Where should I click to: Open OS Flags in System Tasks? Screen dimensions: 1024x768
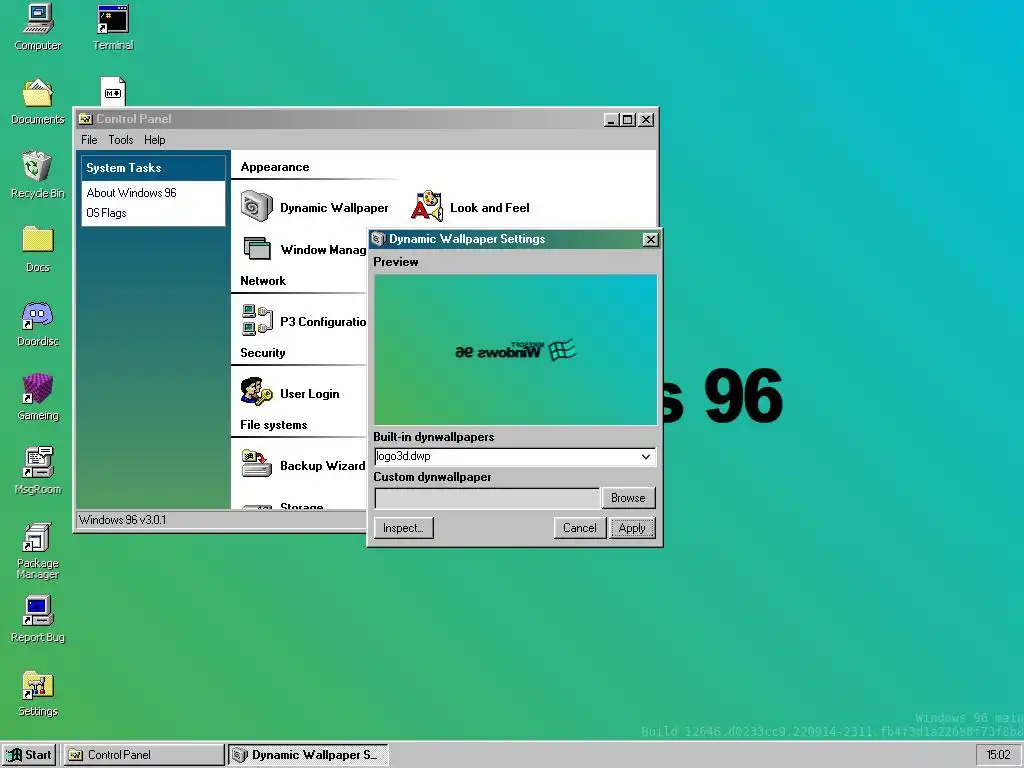(106, 213)
